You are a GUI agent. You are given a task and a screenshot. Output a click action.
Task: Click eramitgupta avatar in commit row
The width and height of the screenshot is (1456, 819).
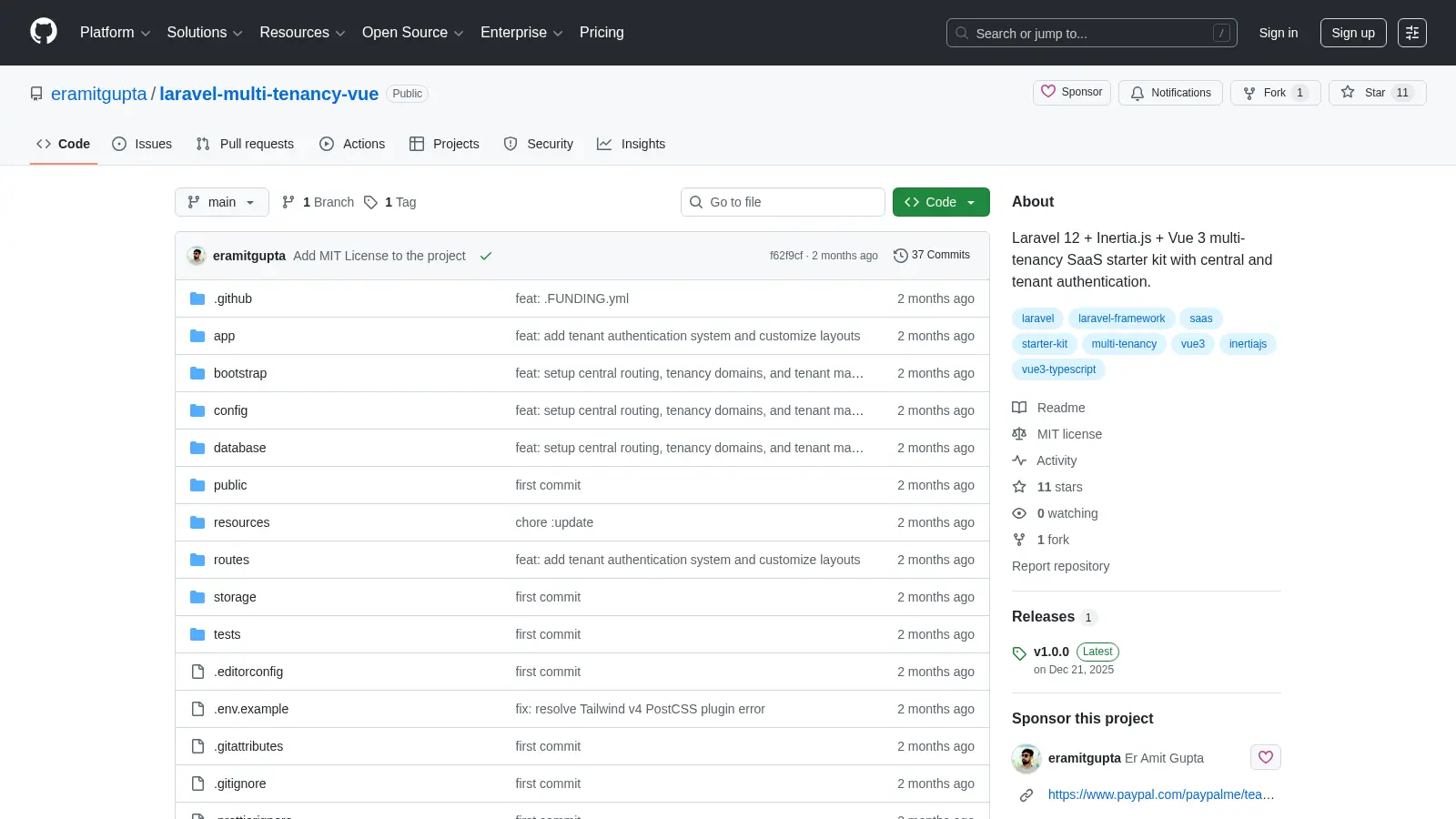click(197, 256)
